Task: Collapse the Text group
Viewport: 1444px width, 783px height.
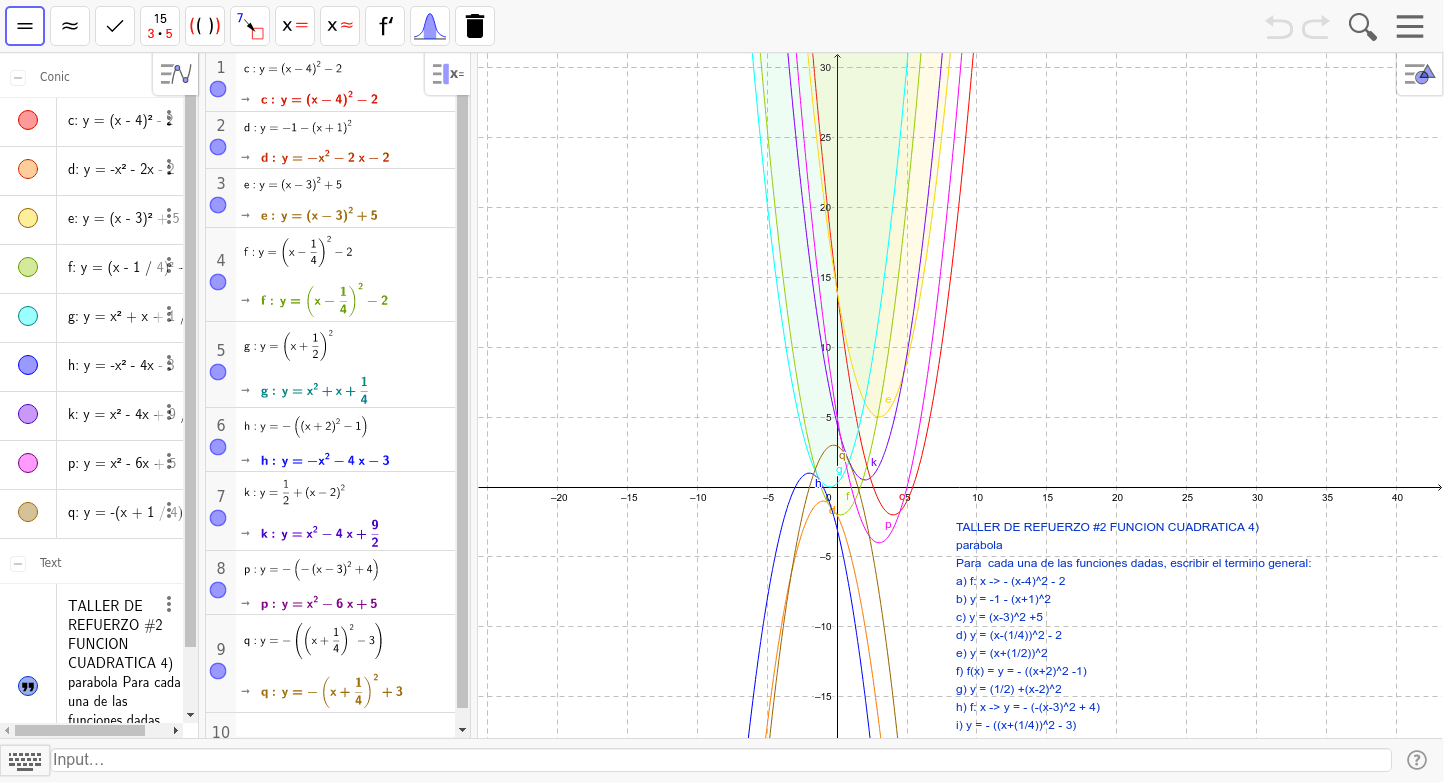Action: (18, 563)
